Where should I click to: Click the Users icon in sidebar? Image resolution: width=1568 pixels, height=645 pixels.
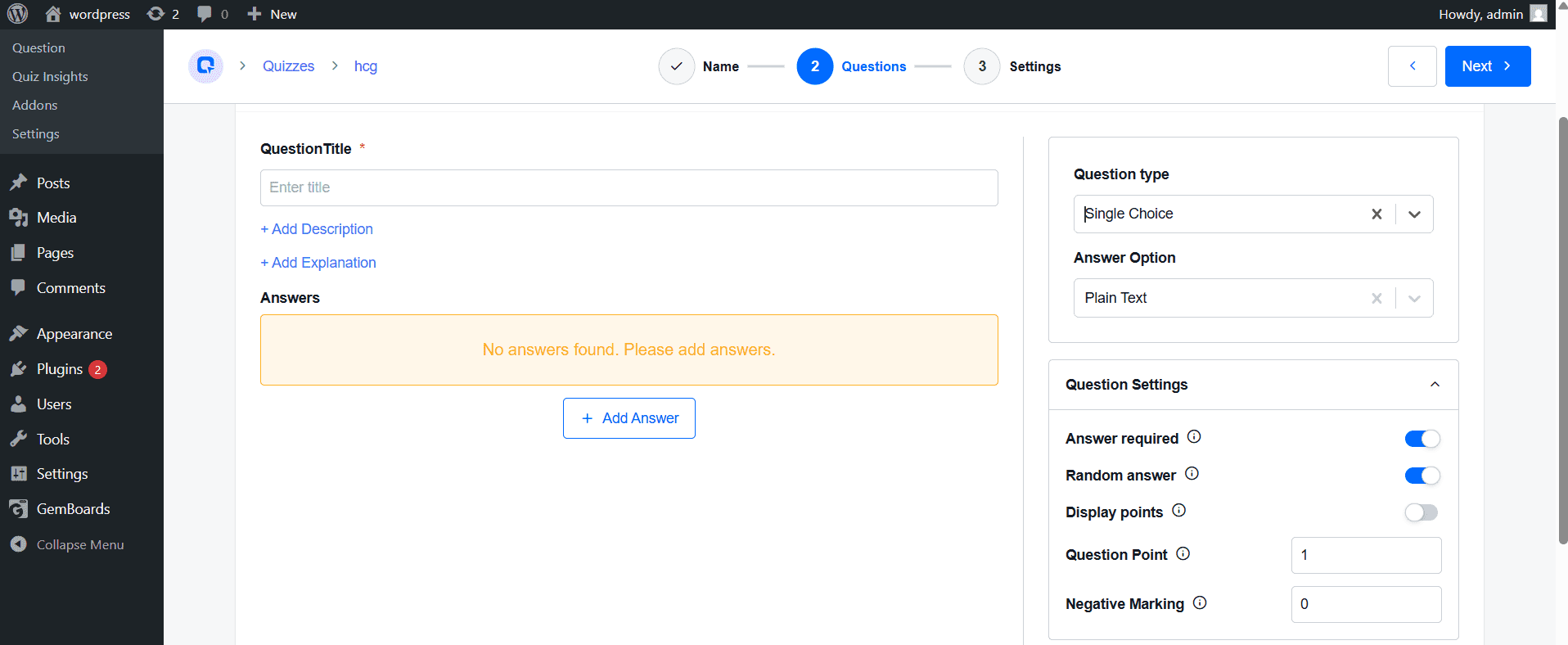pyautogui.click(x=19, y=404)
